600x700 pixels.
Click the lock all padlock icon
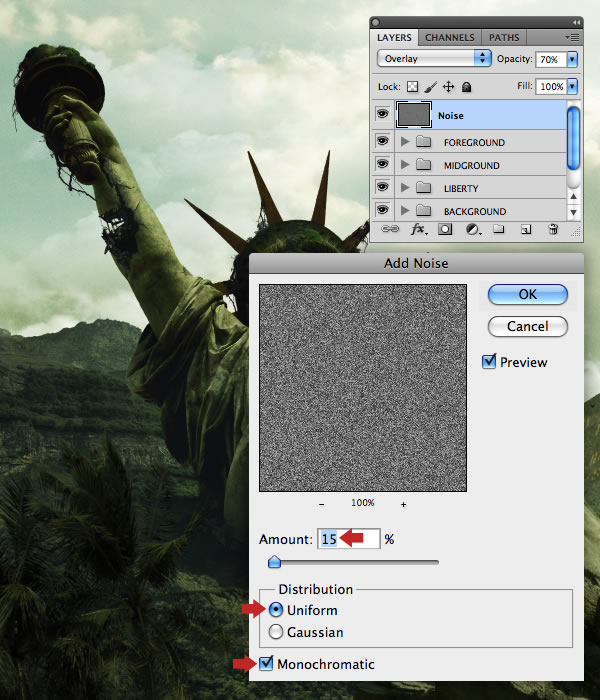[467, 87]
